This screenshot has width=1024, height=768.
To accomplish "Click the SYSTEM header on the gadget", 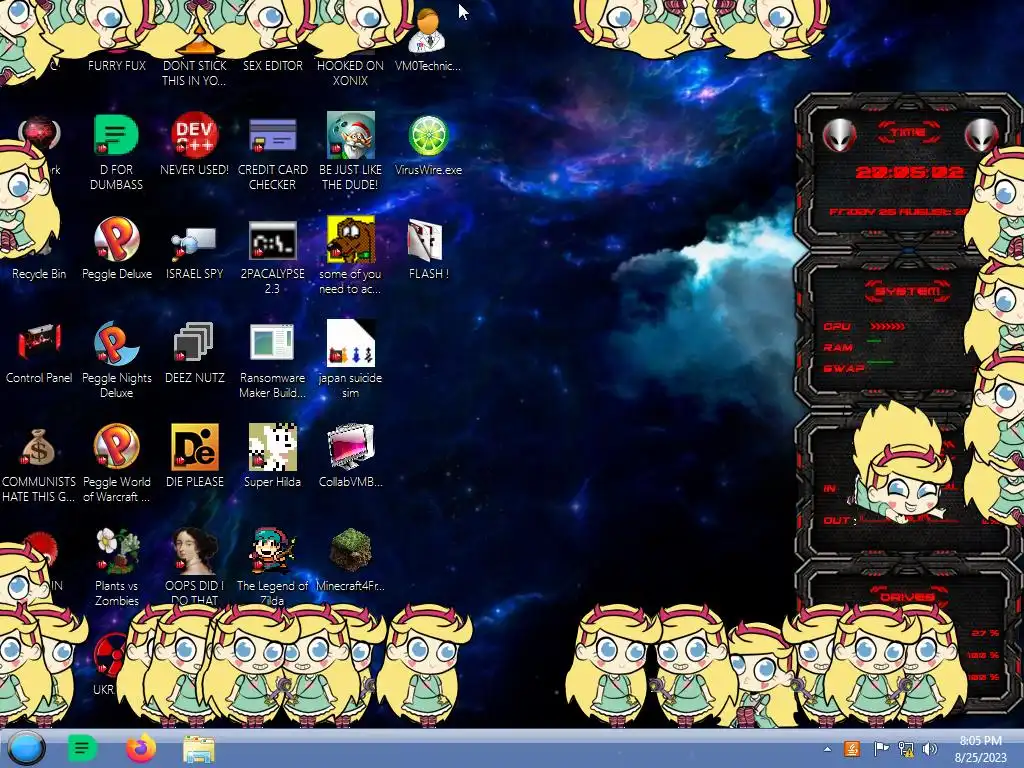I will (x=907, y=291).
